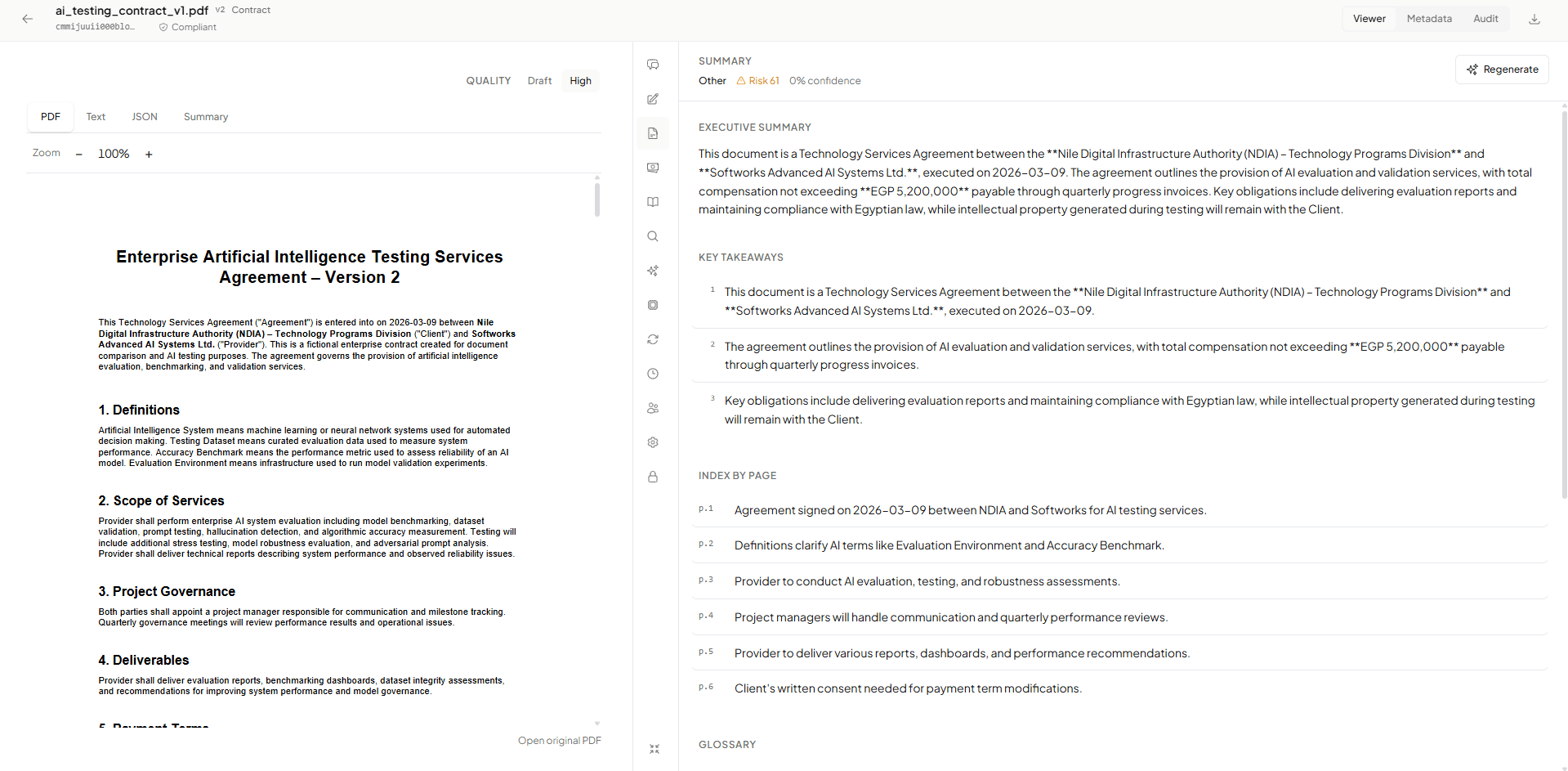This screenshot has width=1568, height=771.
Task: Open the AI sparkles tool
Action: click(x=653, y=270)
